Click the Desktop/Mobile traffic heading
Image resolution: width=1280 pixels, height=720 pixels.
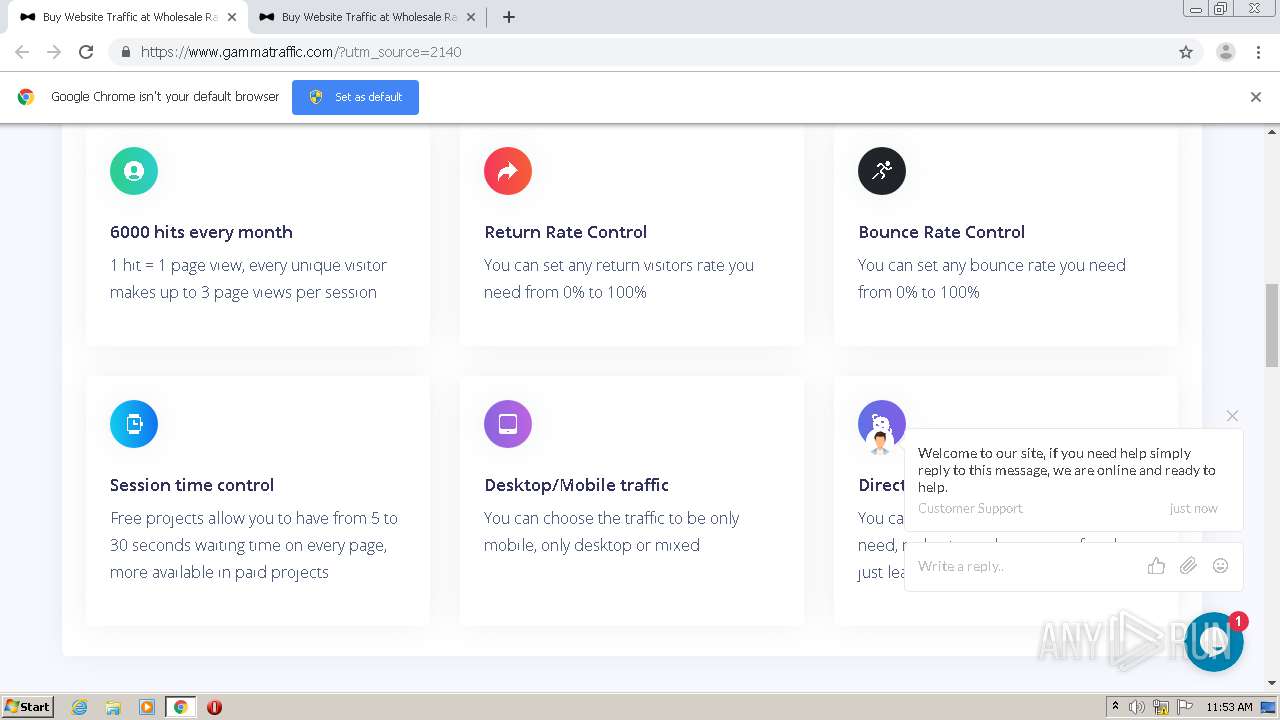577,485
